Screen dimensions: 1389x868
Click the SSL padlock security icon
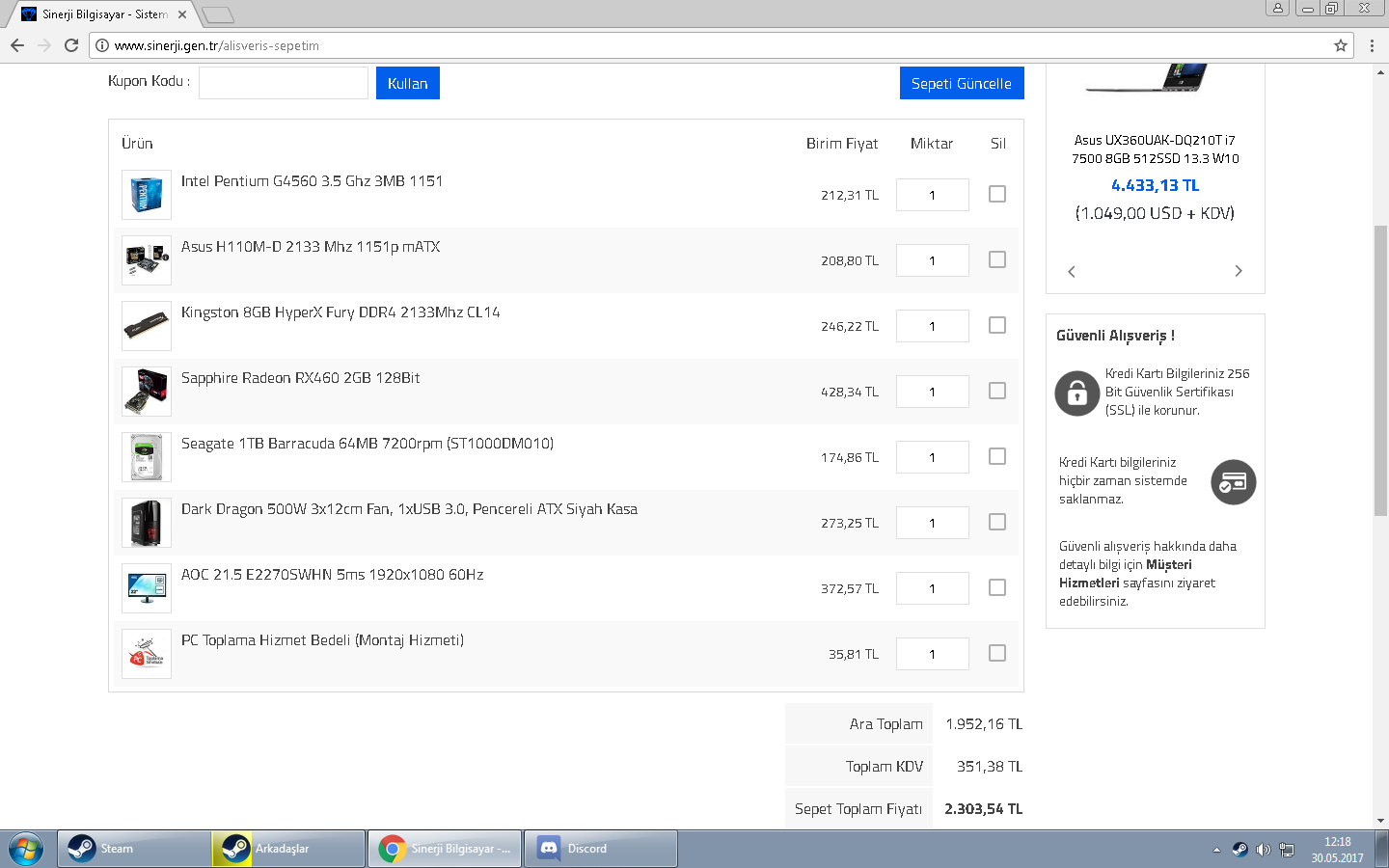pos(1077,393)
